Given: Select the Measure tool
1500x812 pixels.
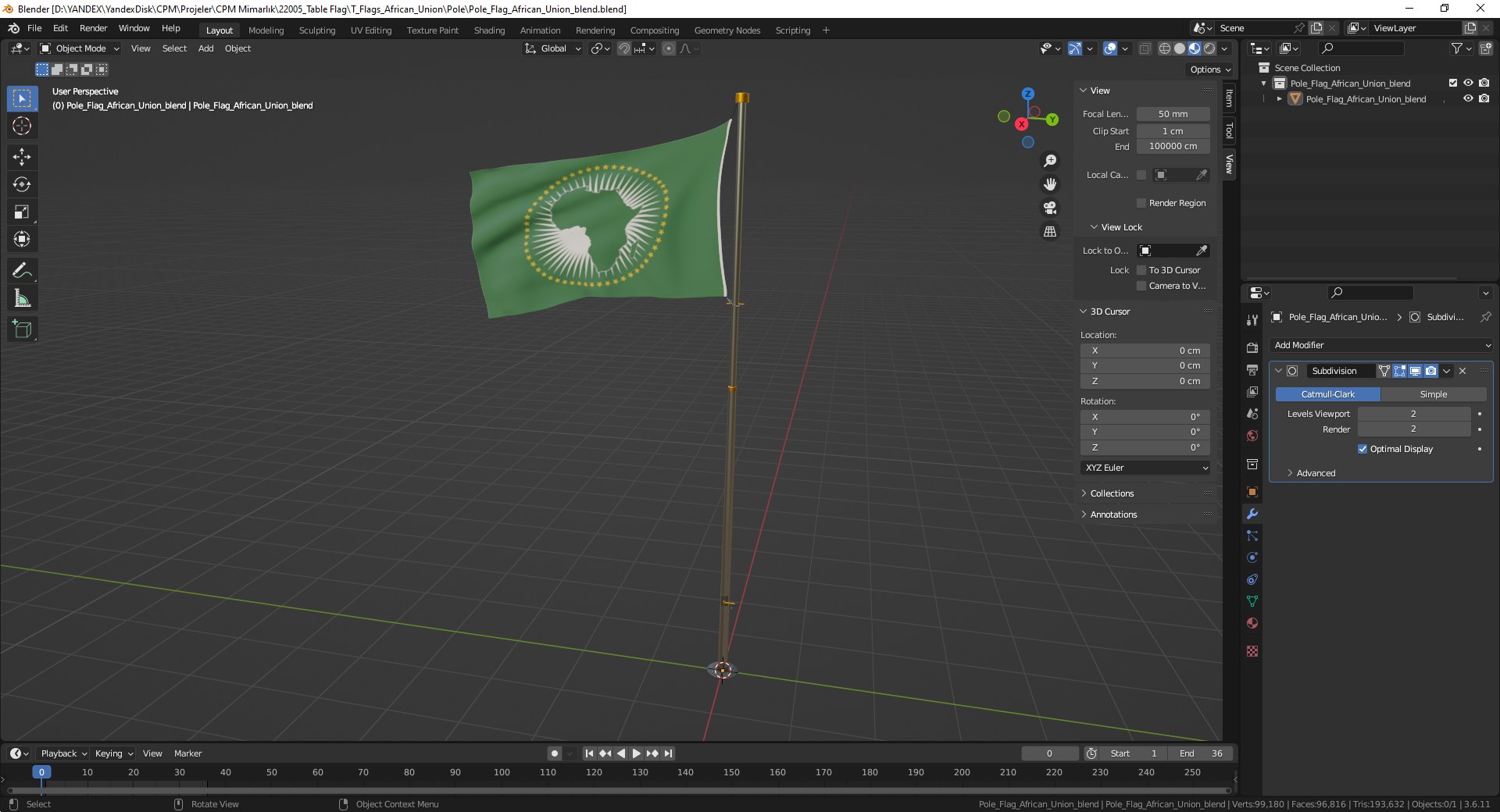Looking at the screenshot, I should click(22, 298).
